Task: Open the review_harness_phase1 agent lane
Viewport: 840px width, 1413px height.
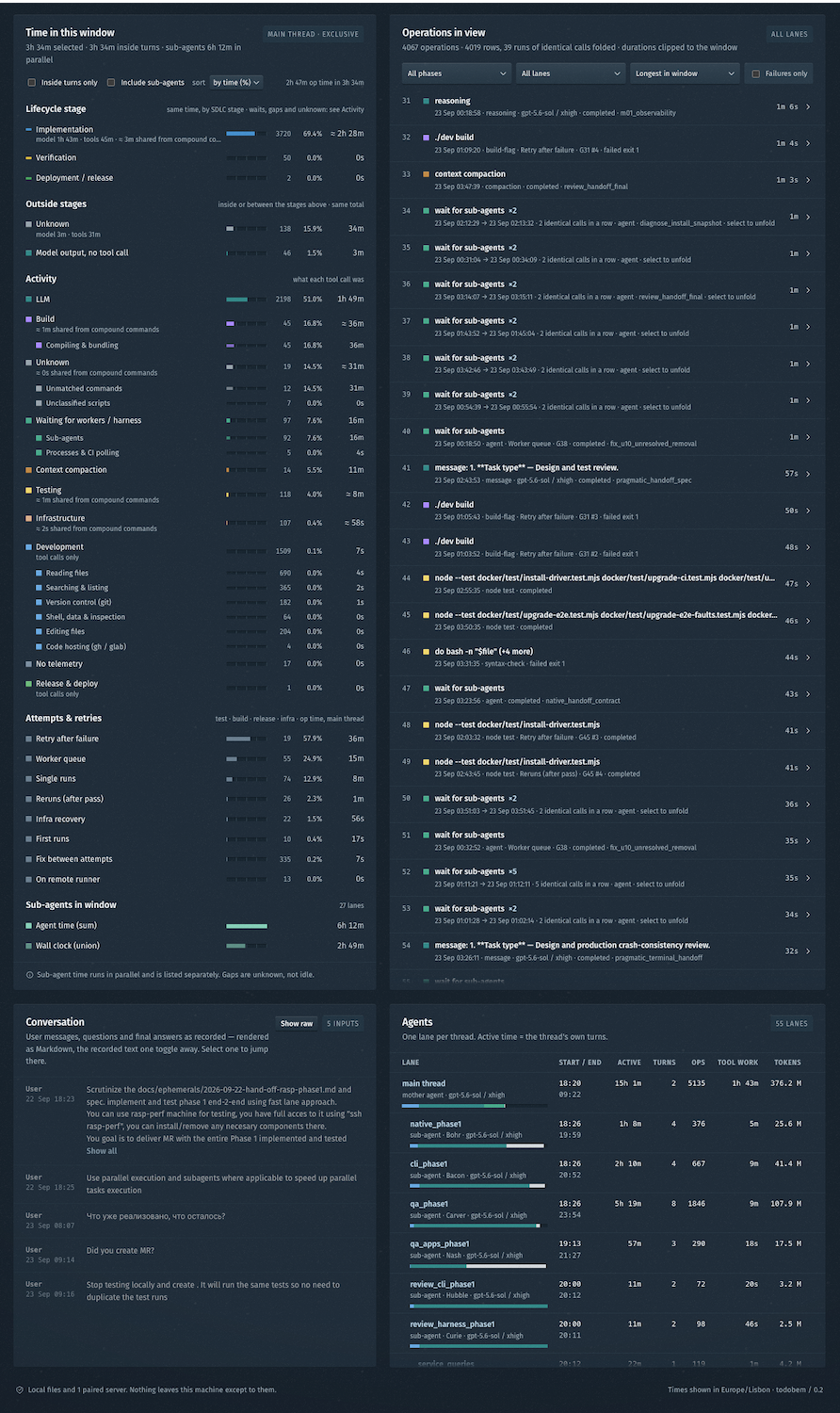Action: [x=607, y=1333]
